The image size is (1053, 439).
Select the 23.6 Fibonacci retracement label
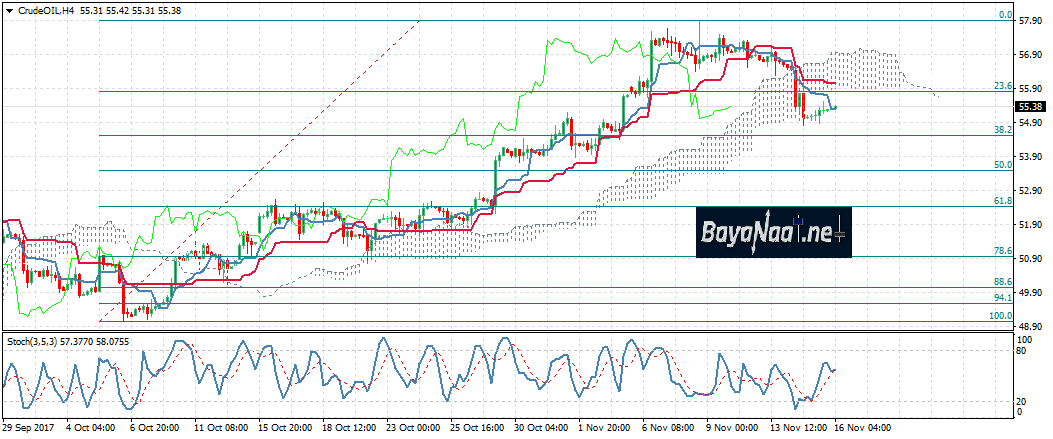(x=1004, y=86)
